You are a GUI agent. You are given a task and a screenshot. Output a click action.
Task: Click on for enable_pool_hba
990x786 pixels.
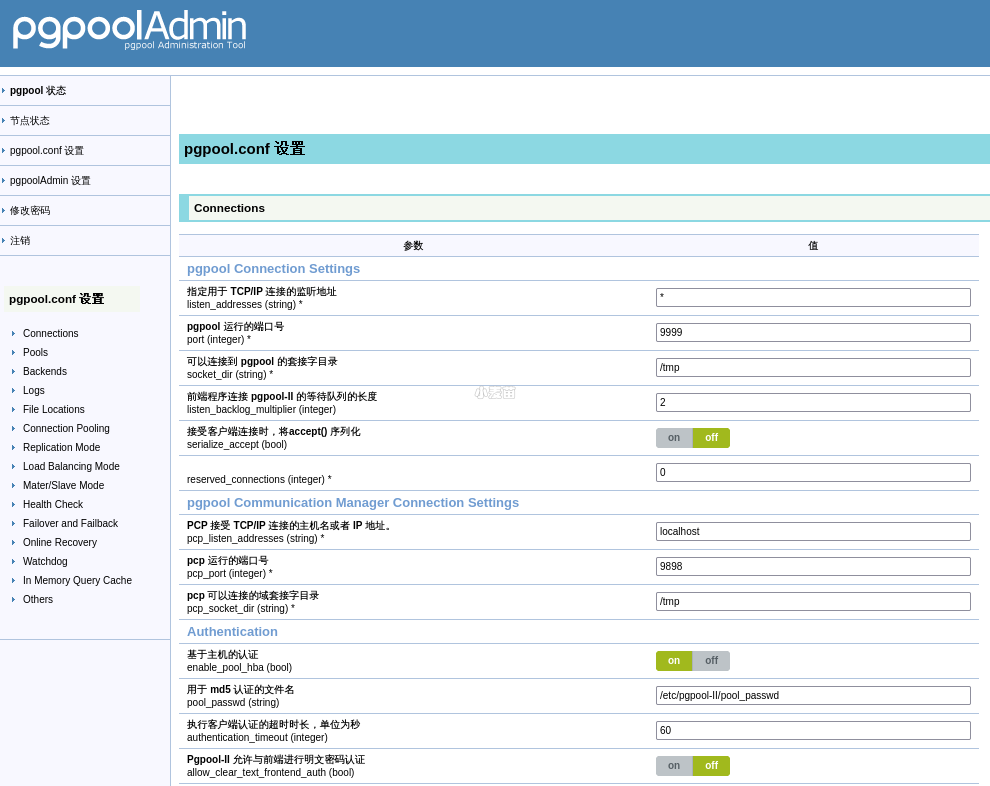tap(674, 660)
